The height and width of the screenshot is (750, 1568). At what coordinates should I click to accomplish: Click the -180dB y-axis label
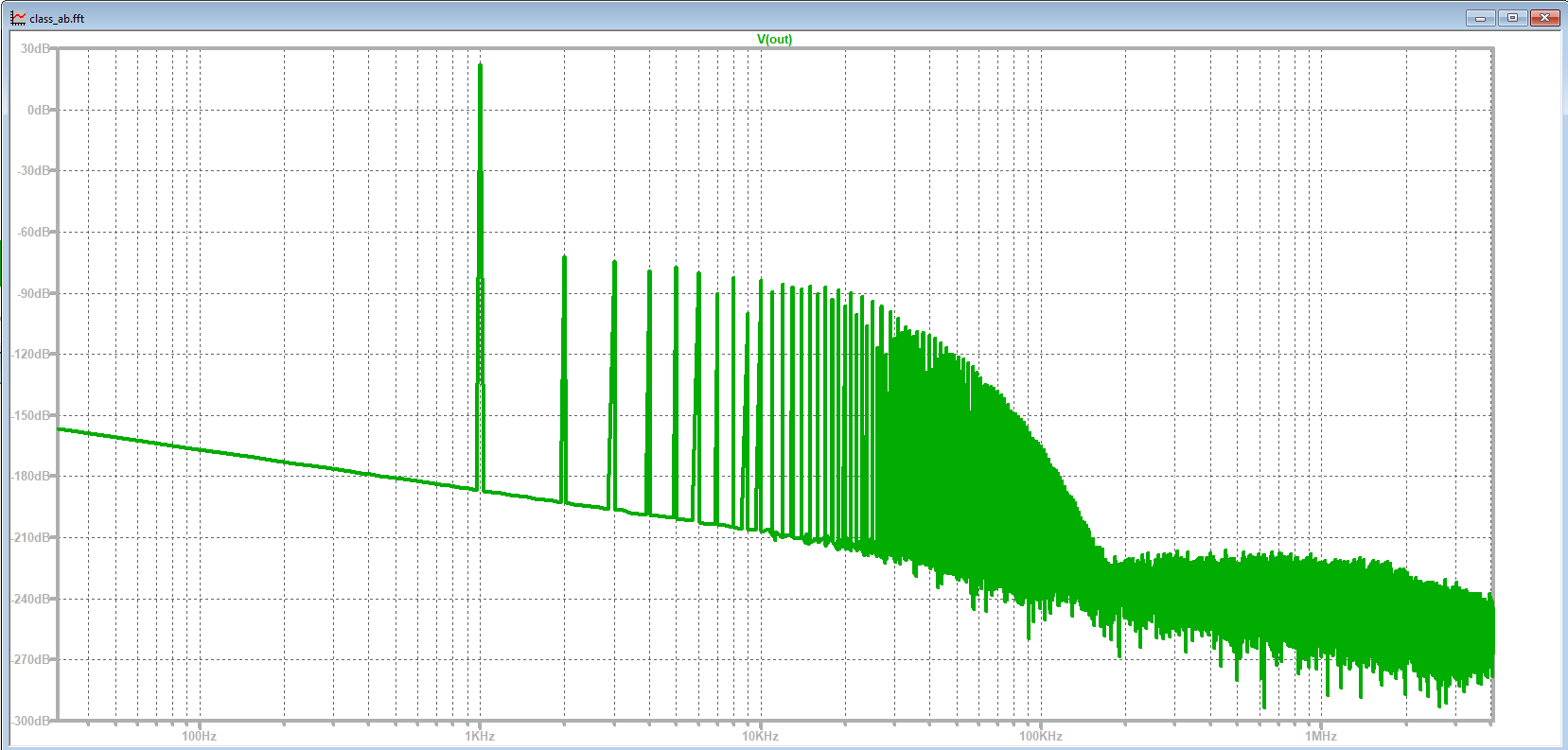[31, 476]
